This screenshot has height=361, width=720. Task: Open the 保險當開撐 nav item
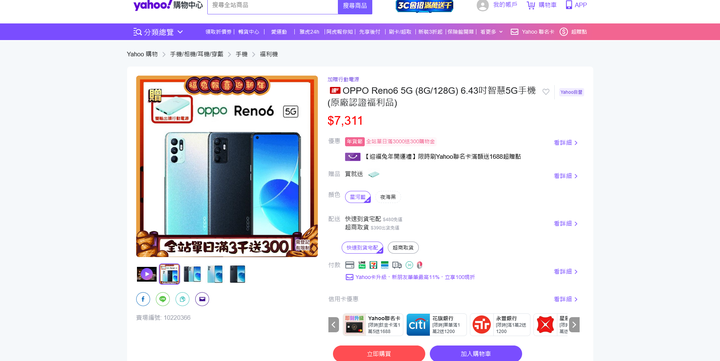click(461, 32)
